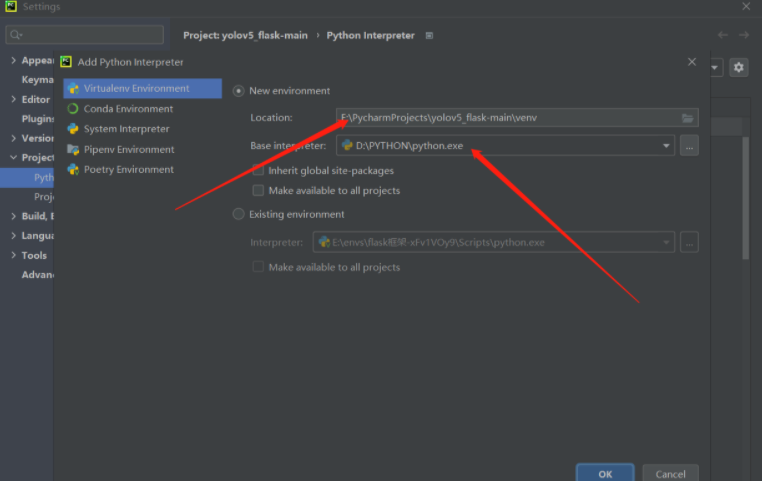Open interpreter gear settings menu
Image resolution: width=762 pixels, height=481 pixels.
tap(739, 67)
